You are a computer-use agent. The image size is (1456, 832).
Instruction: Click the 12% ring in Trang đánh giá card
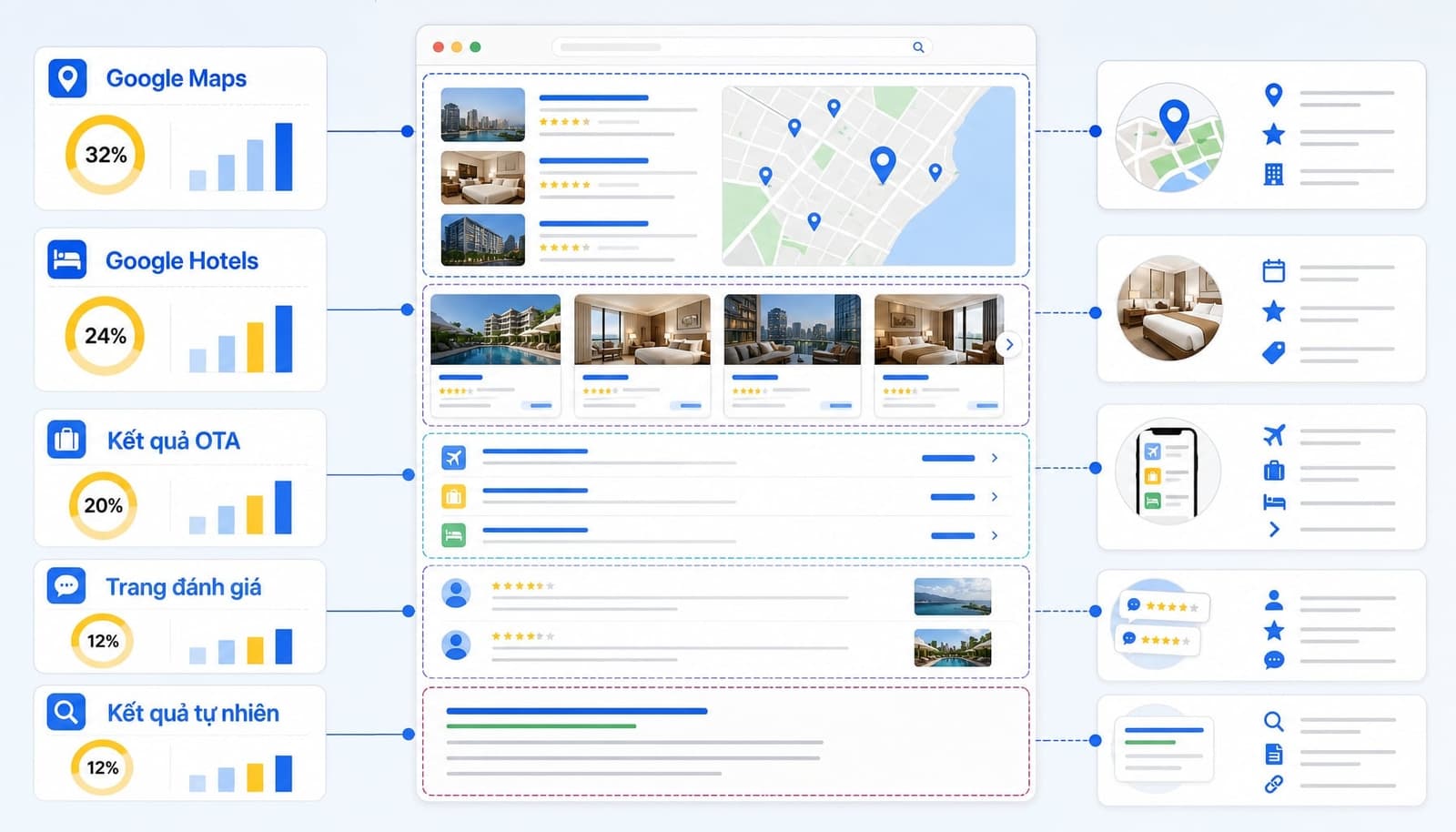pyautogui.click(x=102, y=641)
